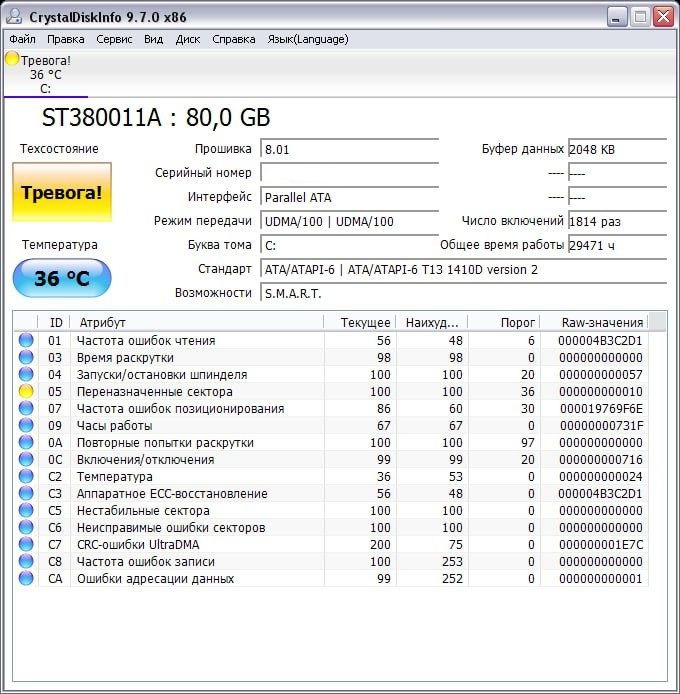Click yellow warning icon for Переназначенные сектора
Viewport: 680px width, 694px height.
(26, 391)
